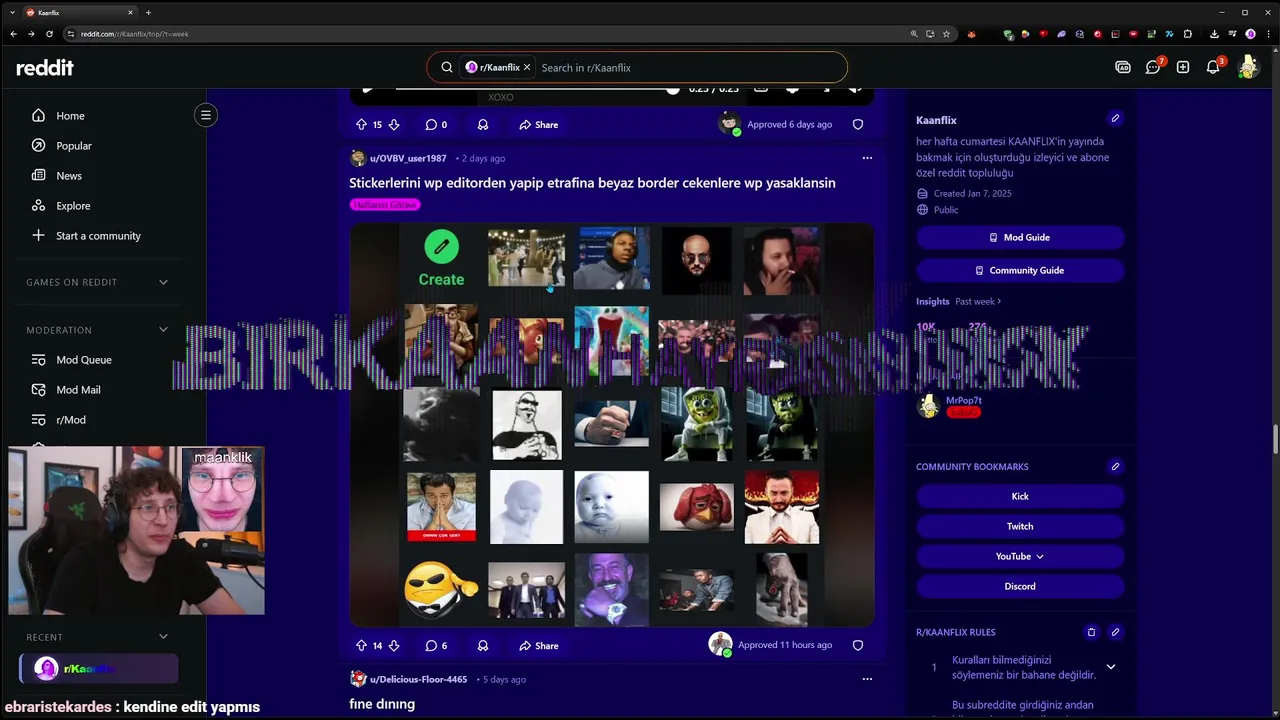1280x720 pixels.
Task: Collapse the Recent section
Action: (164, 637)
